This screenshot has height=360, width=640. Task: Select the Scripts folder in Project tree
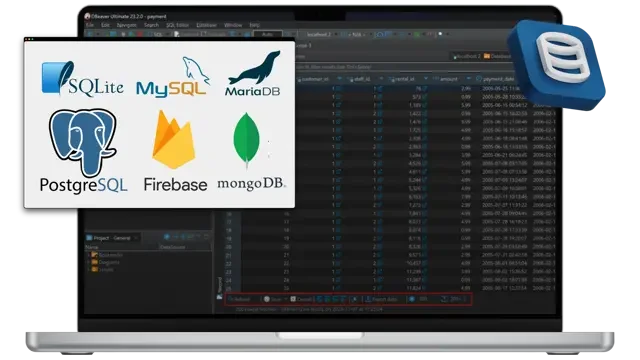click(x=102, y=269)
